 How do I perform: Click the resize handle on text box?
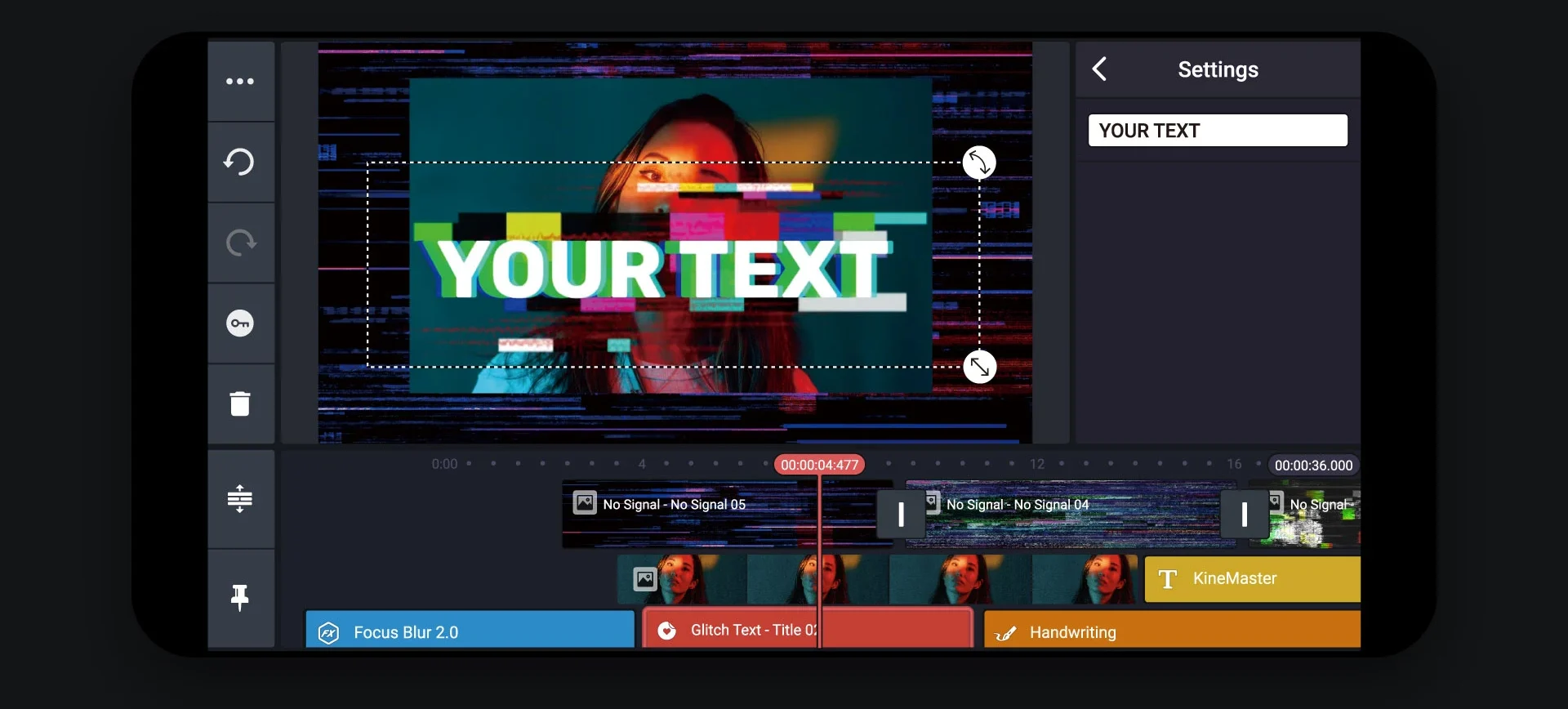(979, 367)
